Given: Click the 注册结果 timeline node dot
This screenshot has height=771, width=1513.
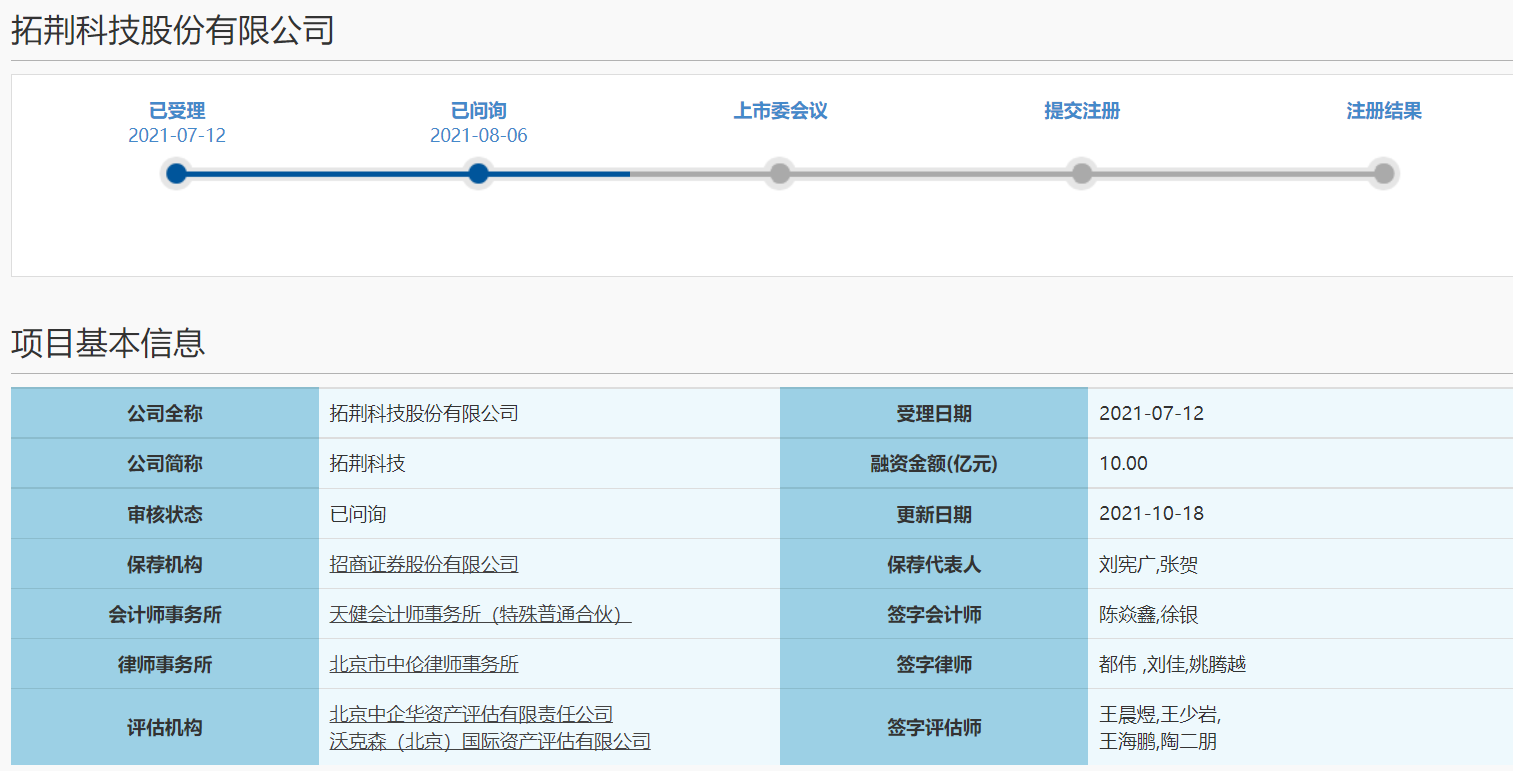Looking at the screenshot, I should [1384, 174].
